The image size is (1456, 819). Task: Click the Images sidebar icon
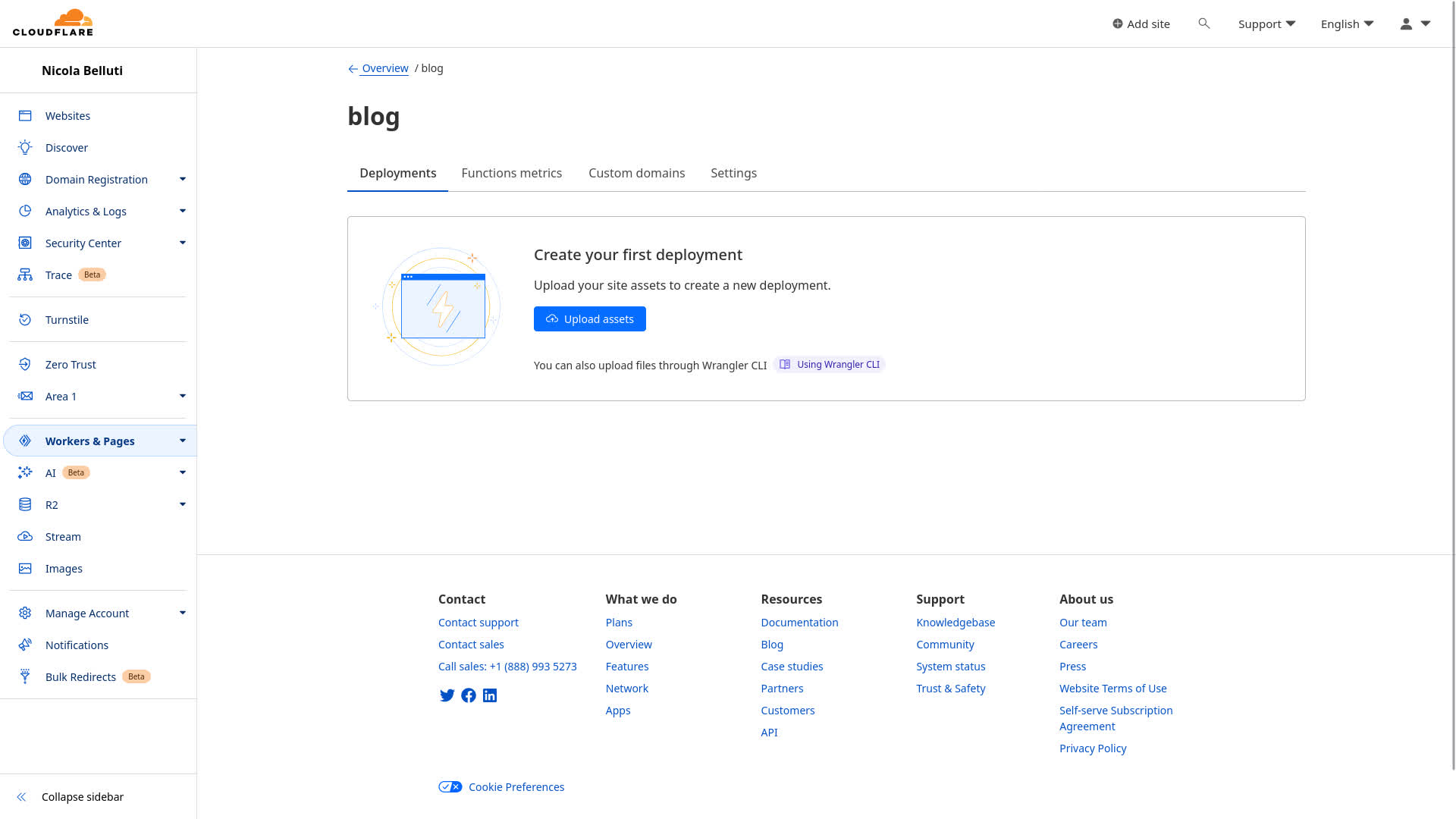pos(25,568)
